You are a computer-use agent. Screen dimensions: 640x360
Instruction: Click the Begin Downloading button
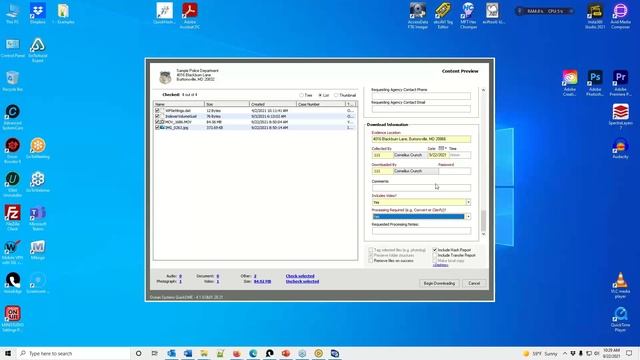[439, 283]
